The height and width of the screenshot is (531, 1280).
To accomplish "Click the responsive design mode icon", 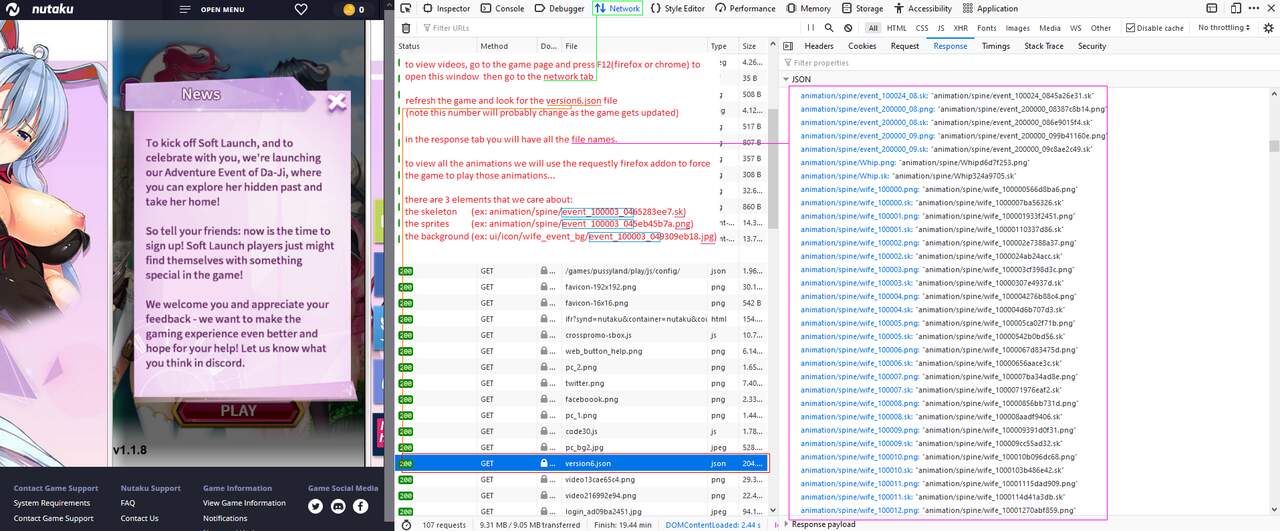I will 1236,8.
